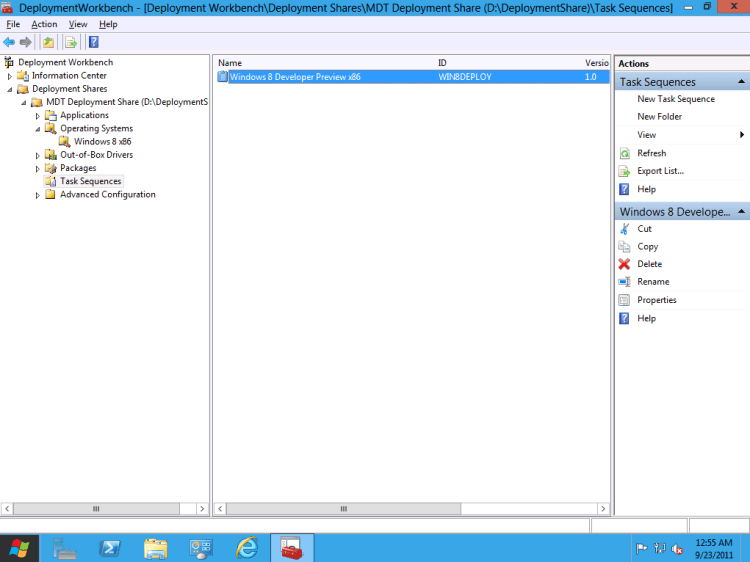Click the tree pane horizontal scrollbar thumb

[x=96, y=509]
